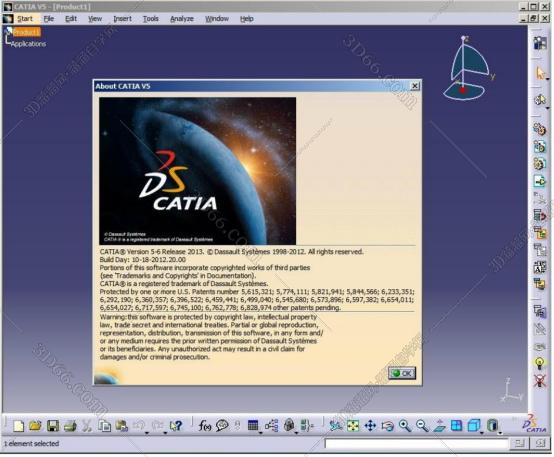Save the document with the floppy disk icon
This screenshot has height=457, width=554.
pyautogui.click(x=53, y=426)
